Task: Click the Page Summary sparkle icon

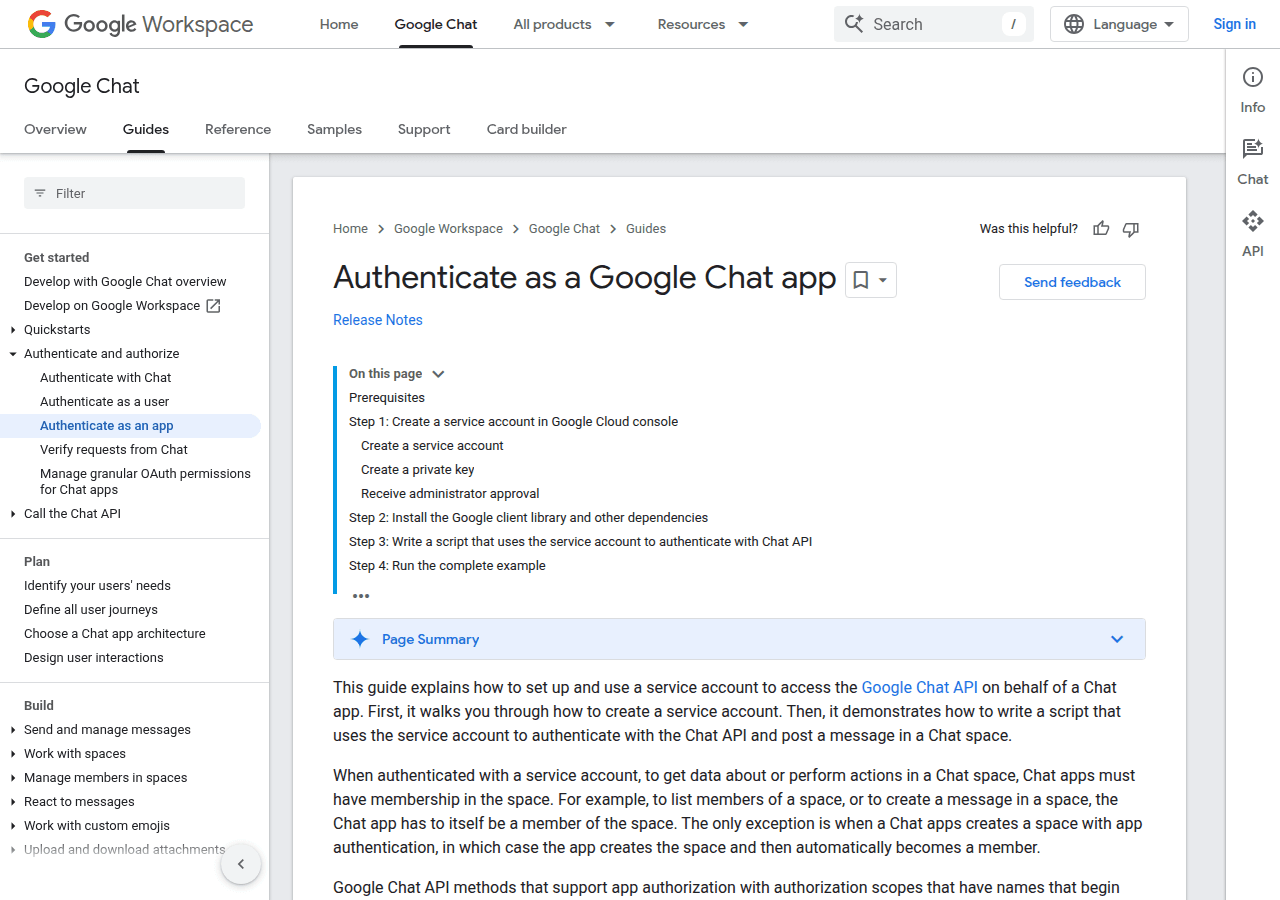Action: (360, 639)
